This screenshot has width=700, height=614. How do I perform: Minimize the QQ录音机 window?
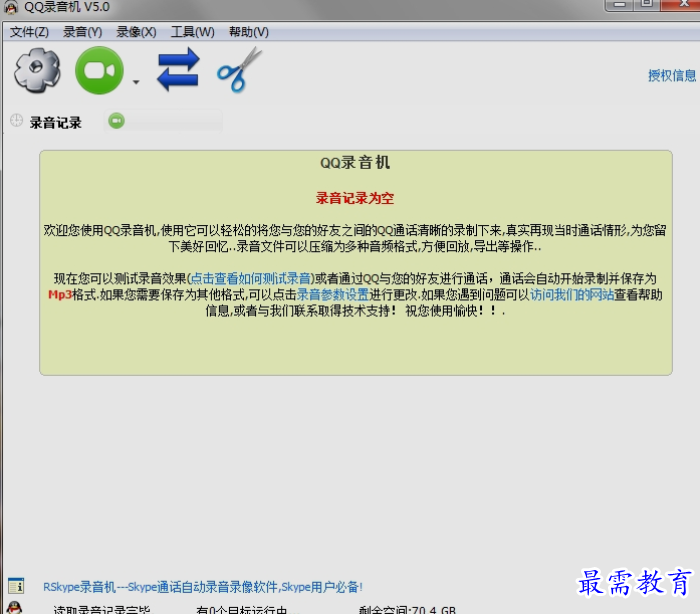click(x=620, y=4)
